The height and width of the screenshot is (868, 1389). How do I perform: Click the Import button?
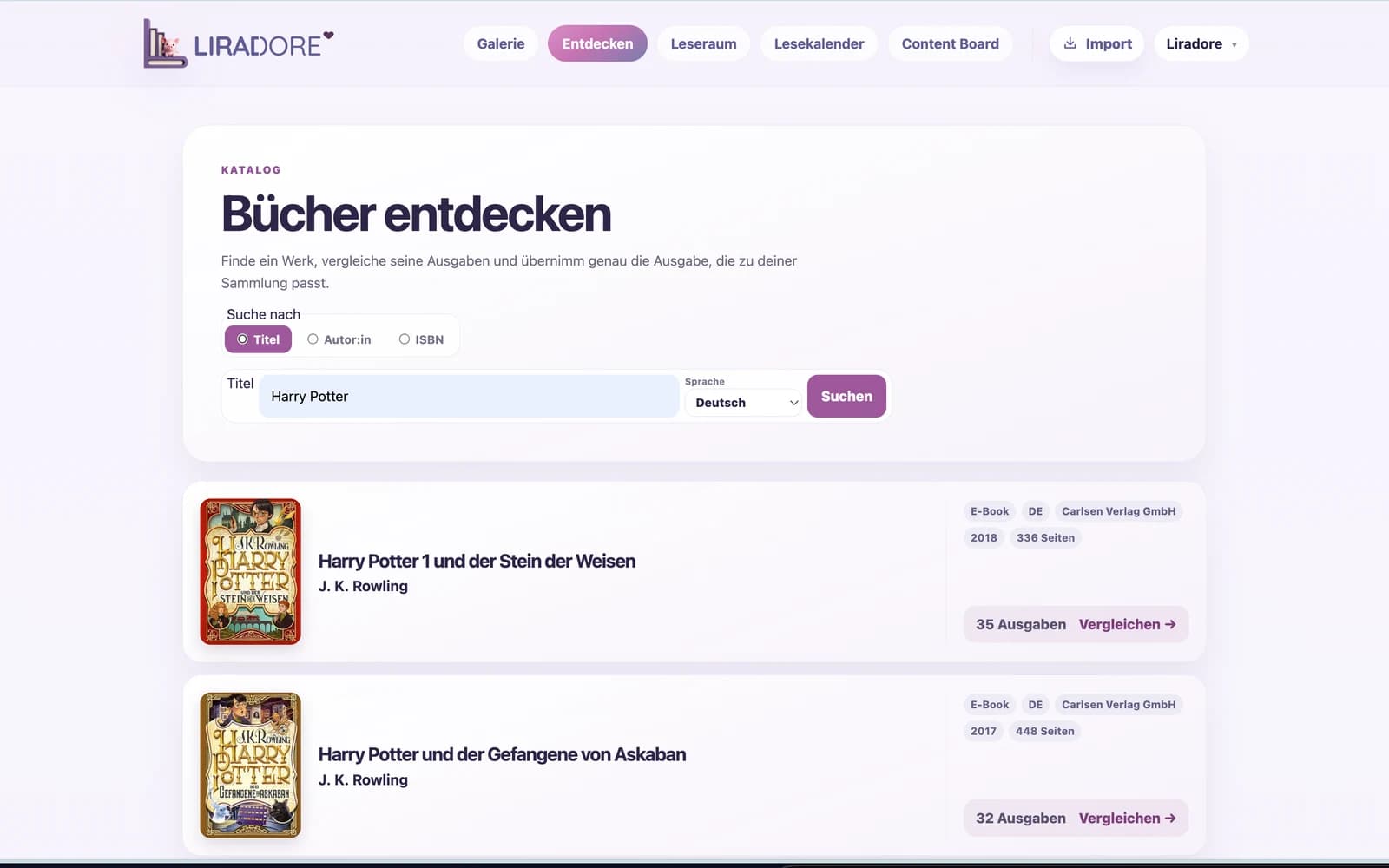[x=1097, y=43]
